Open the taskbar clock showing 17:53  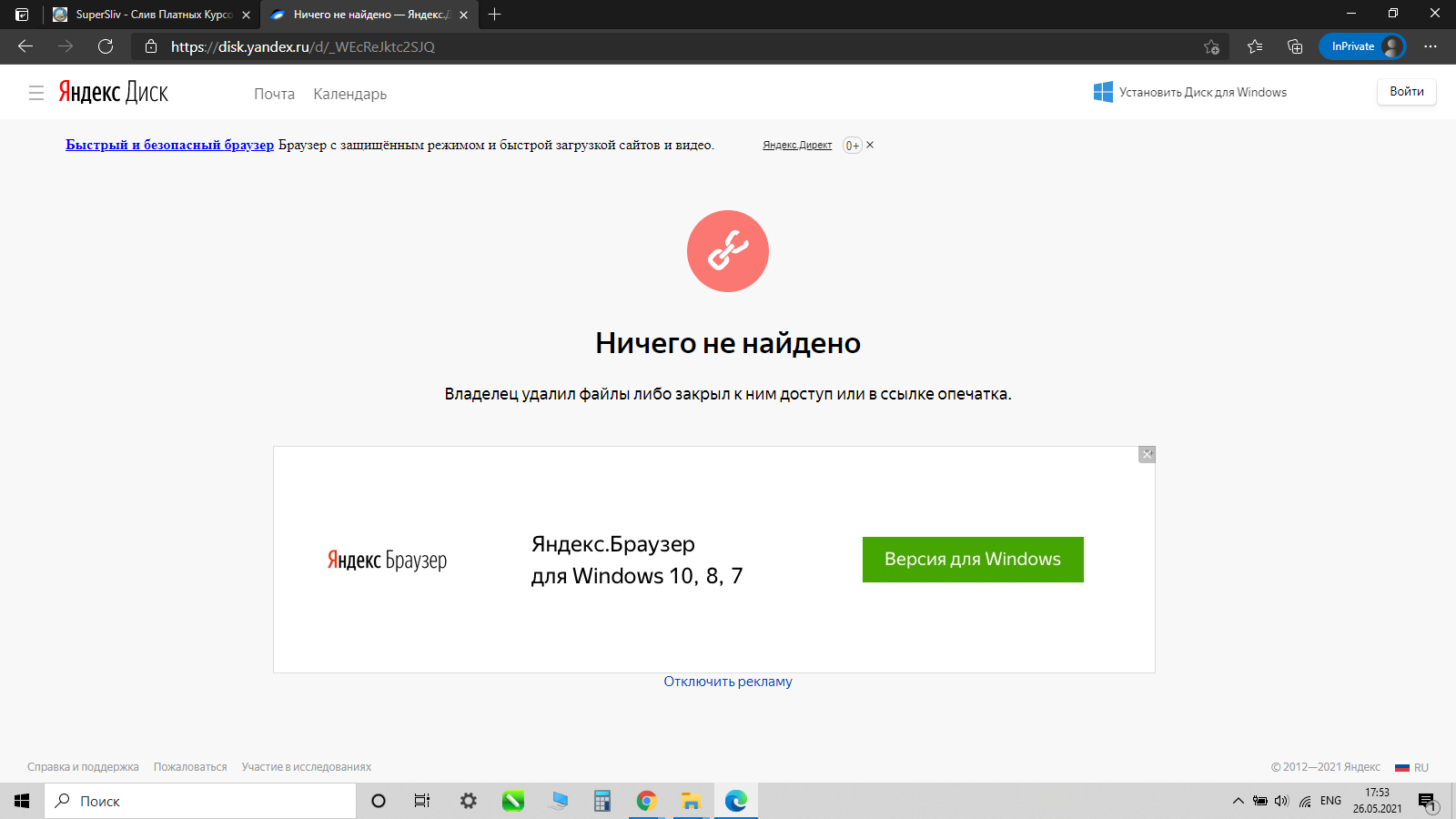coord(1378,801)
